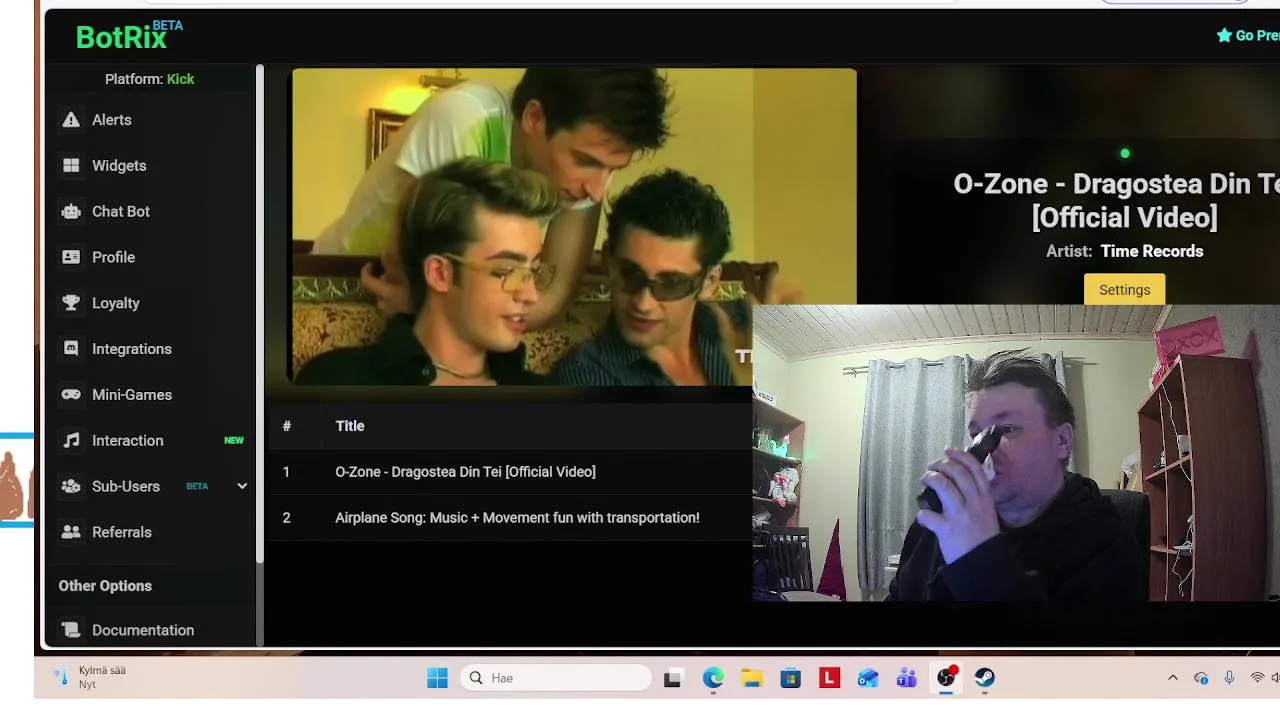Open the Windows Start menu
1280x720 pixels.
click(437, 678)
